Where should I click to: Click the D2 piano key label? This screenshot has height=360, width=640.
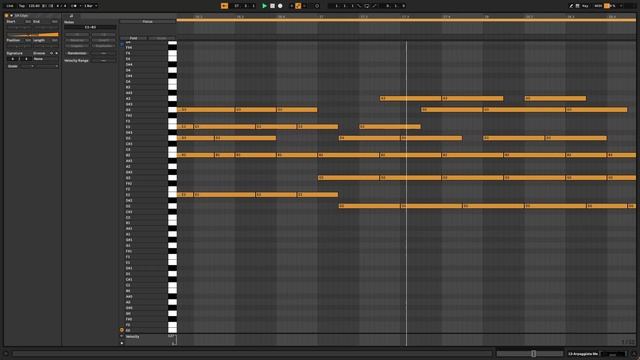[x=128, y=207]
